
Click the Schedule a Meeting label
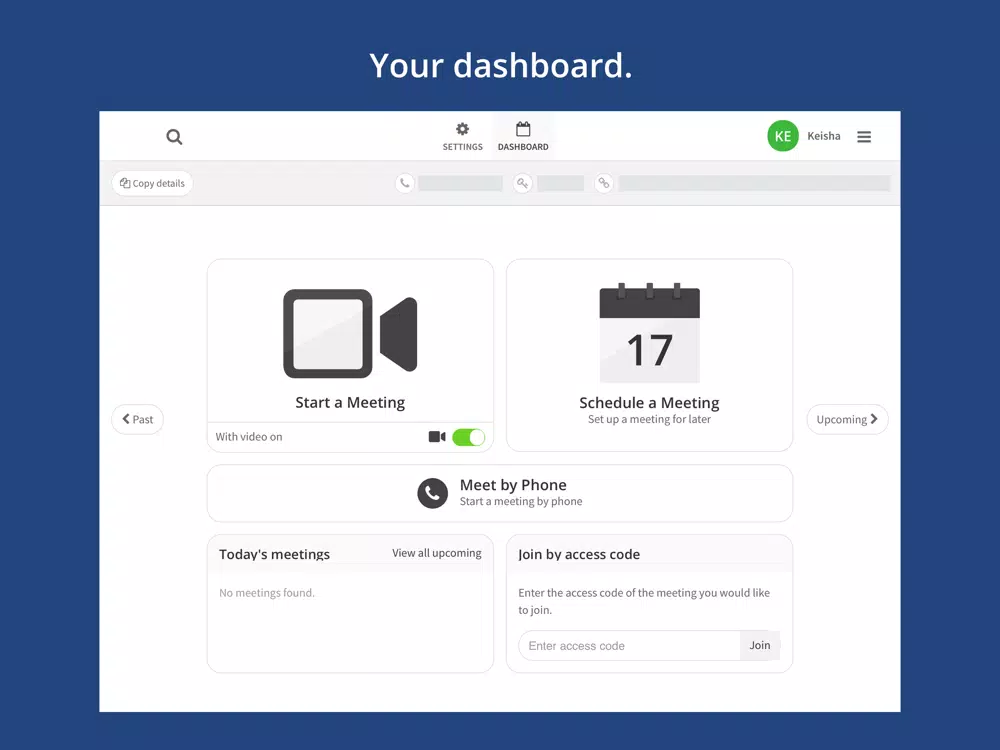649,402
